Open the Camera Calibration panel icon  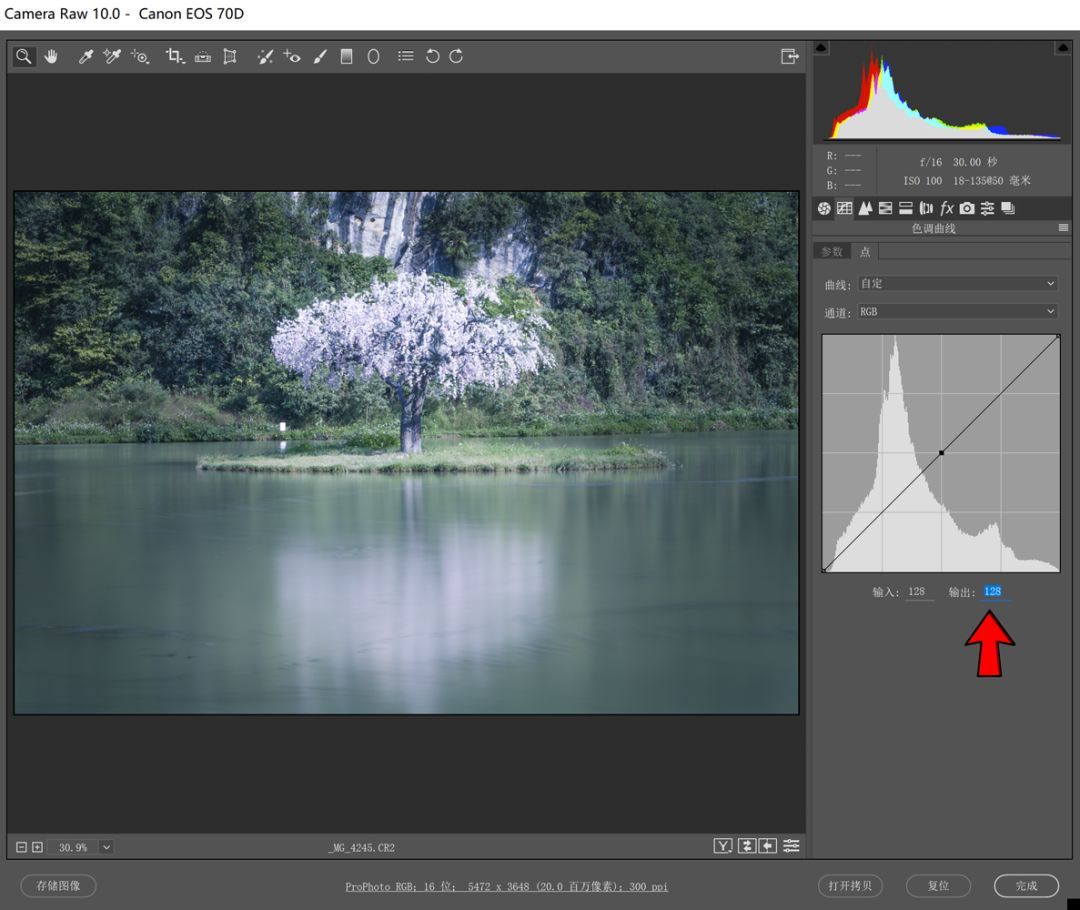pyautogui.click(x=967, y=208)
